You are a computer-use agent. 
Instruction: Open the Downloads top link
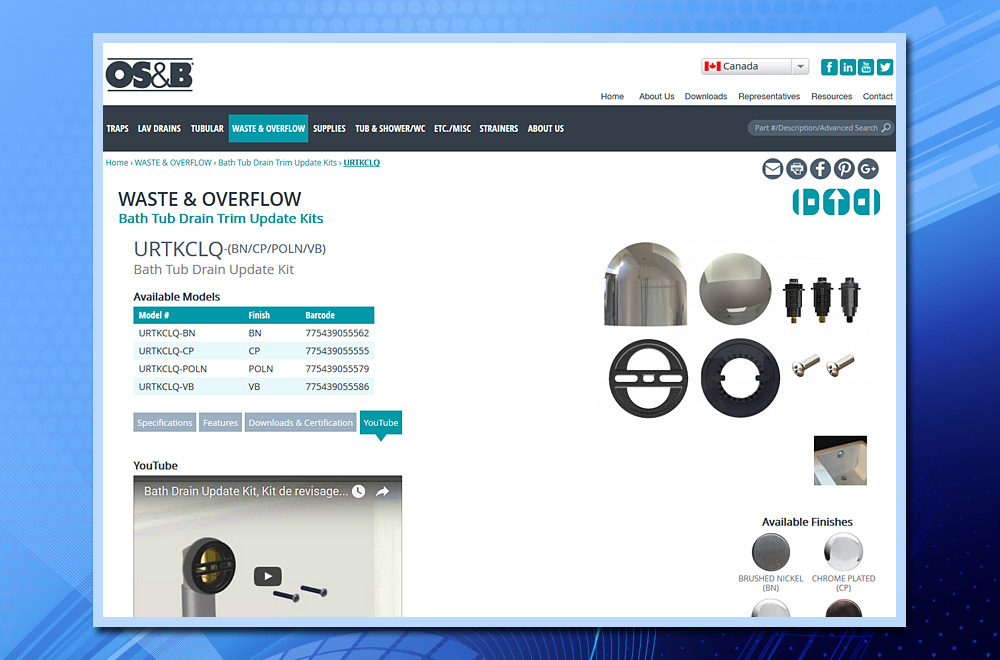(x=706, y=96)
